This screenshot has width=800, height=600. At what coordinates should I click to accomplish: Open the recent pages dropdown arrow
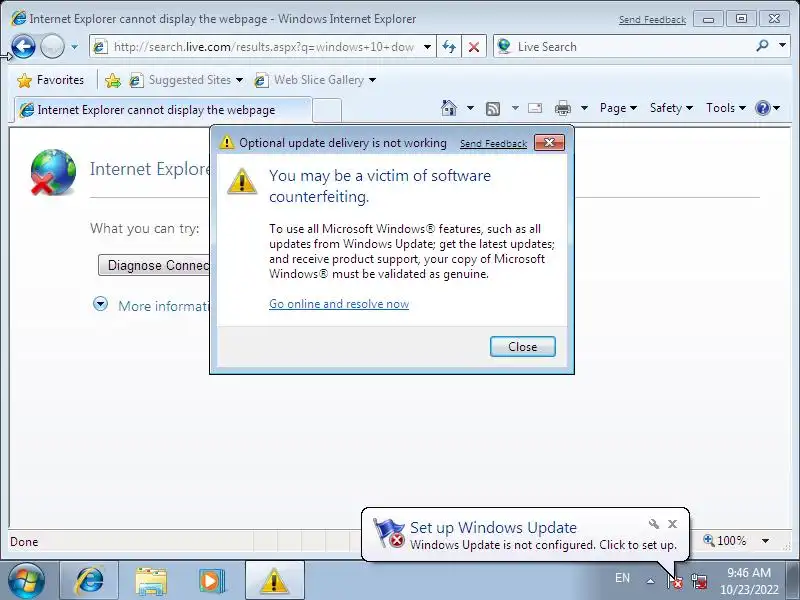74,47
